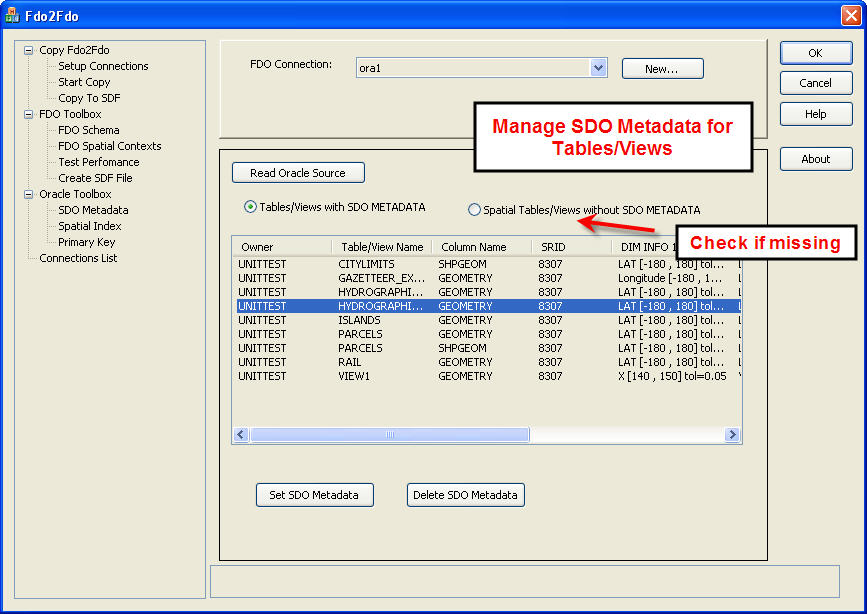Select Create SDF File tree item
The image size is (867, 614).
pyautogui.click(x=95, y=178)
